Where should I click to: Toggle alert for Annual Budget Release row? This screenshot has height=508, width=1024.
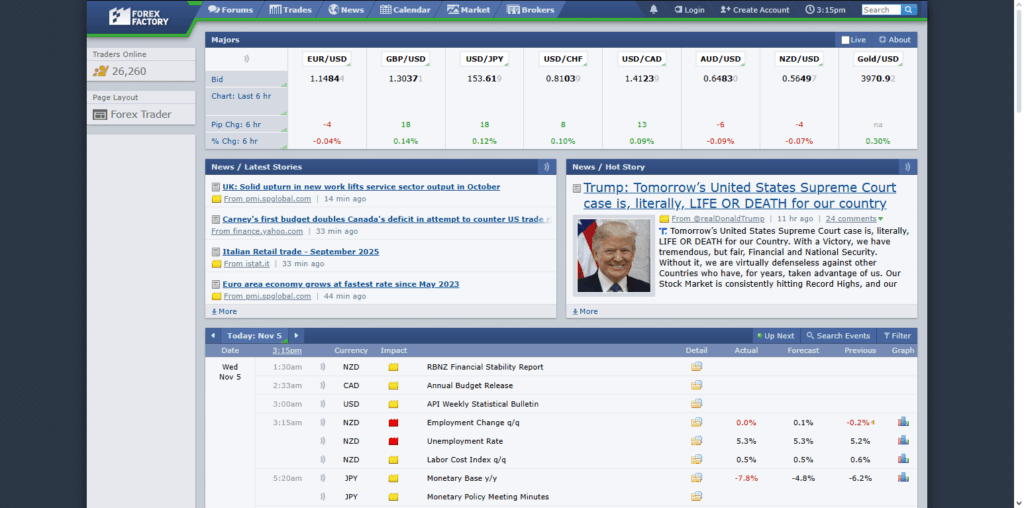(x=323, y=385)
